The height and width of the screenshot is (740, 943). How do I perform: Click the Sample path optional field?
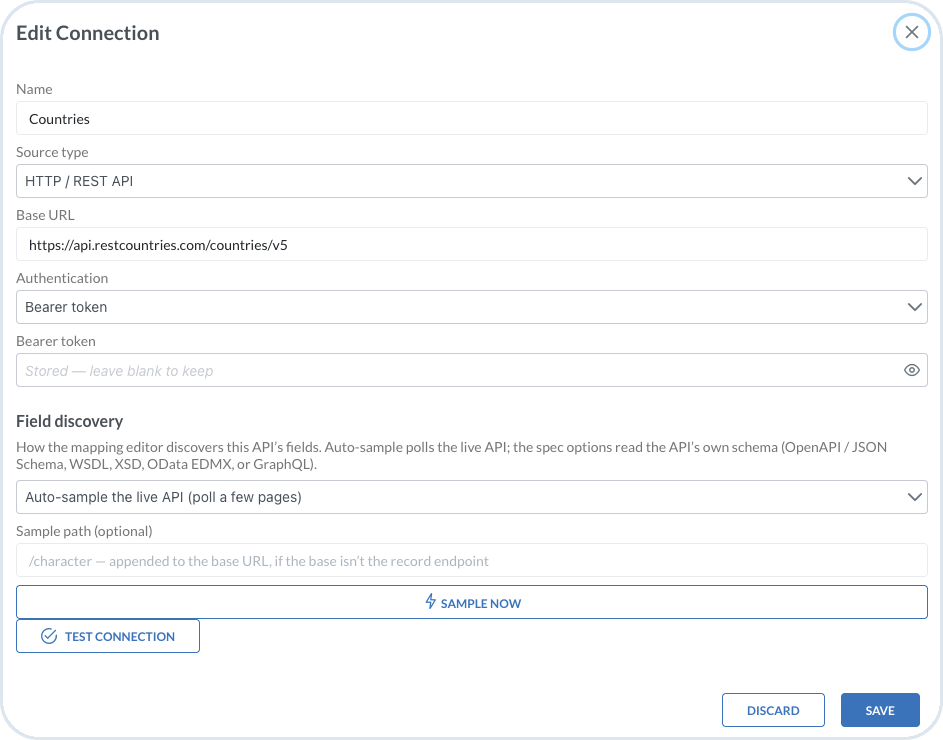[472, 561]
